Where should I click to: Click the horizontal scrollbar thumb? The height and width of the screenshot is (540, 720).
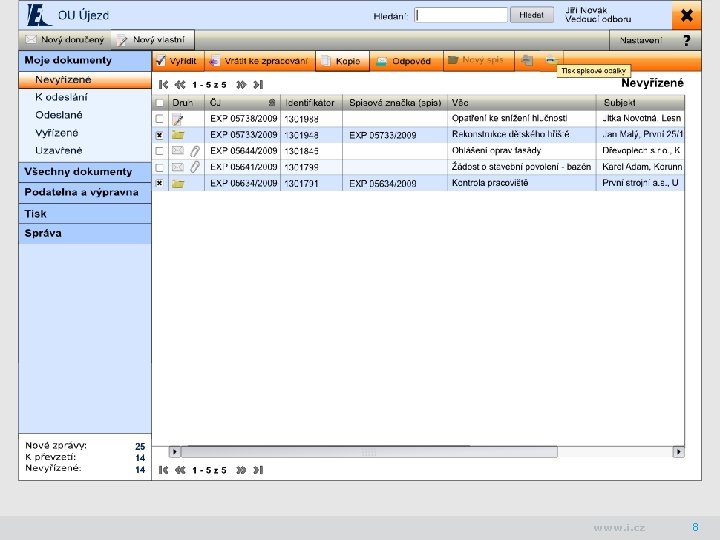370,452
